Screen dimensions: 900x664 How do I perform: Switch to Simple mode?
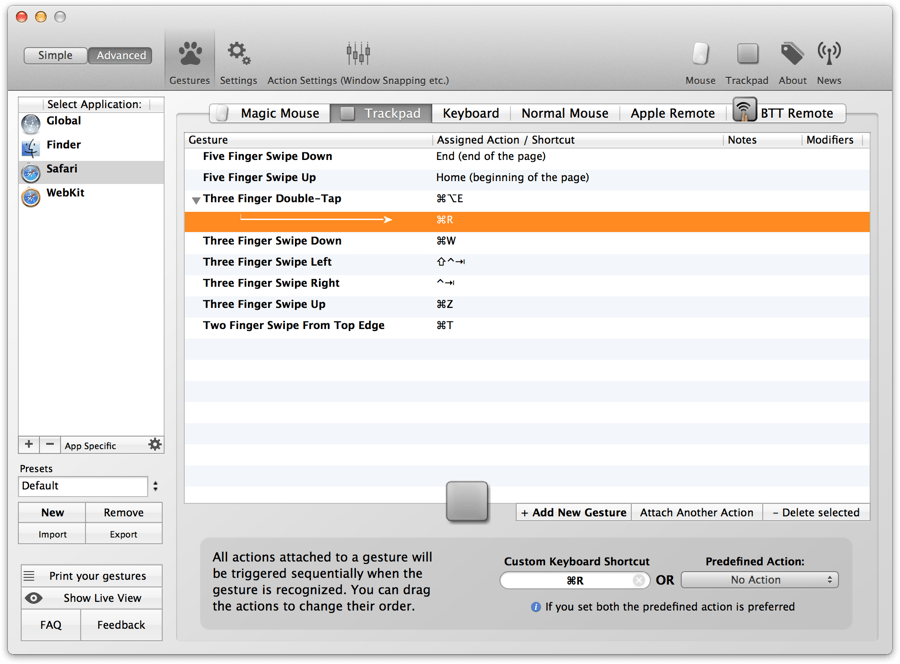pos(55,55)
